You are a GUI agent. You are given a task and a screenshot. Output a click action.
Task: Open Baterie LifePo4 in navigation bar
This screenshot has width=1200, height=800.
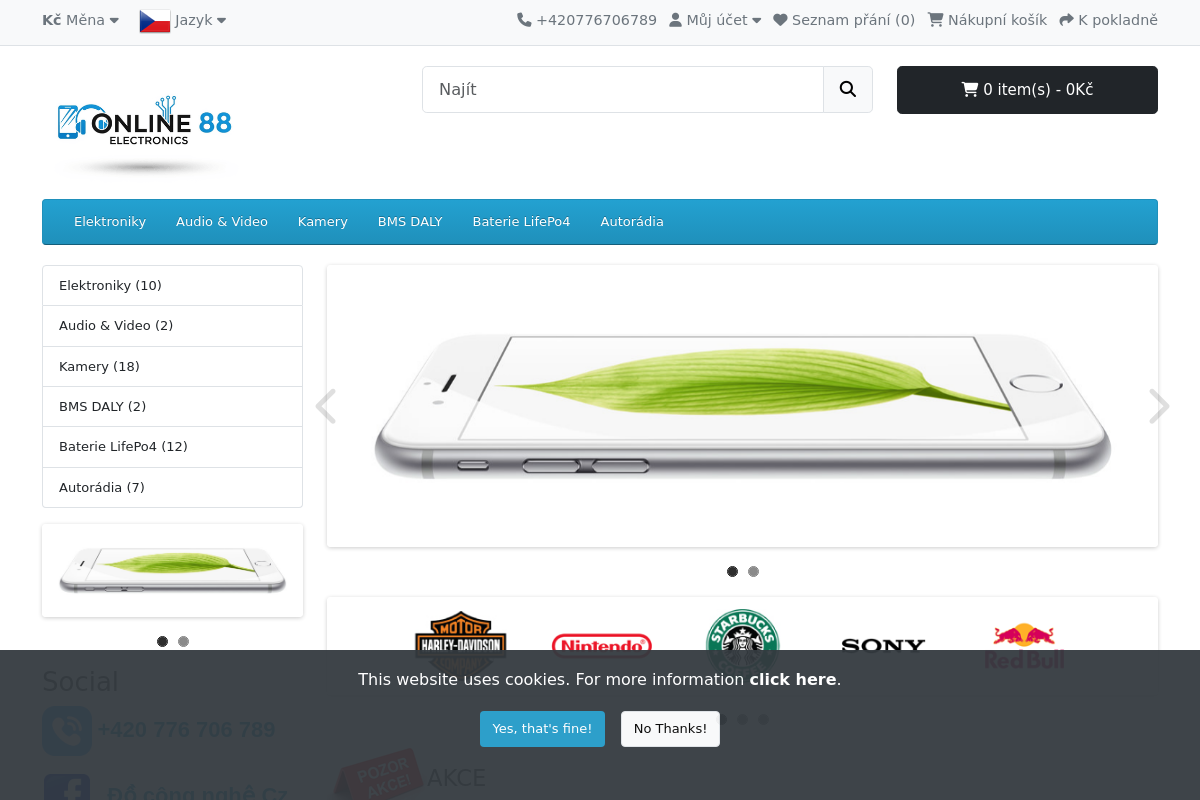521,222
